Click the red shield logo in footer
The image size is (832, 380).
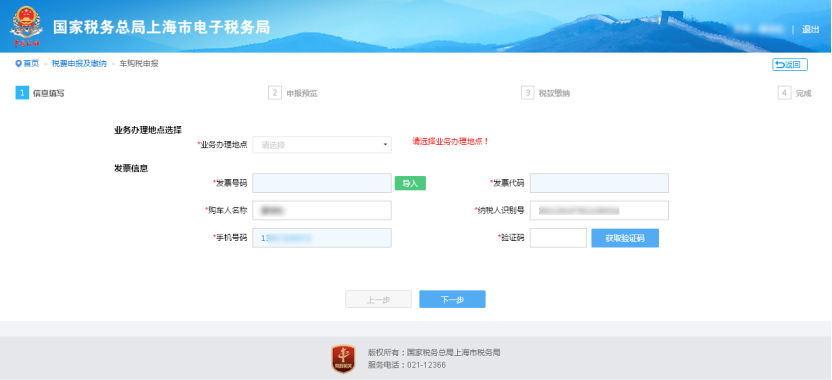pyautogui.click(x=343, y=359)
